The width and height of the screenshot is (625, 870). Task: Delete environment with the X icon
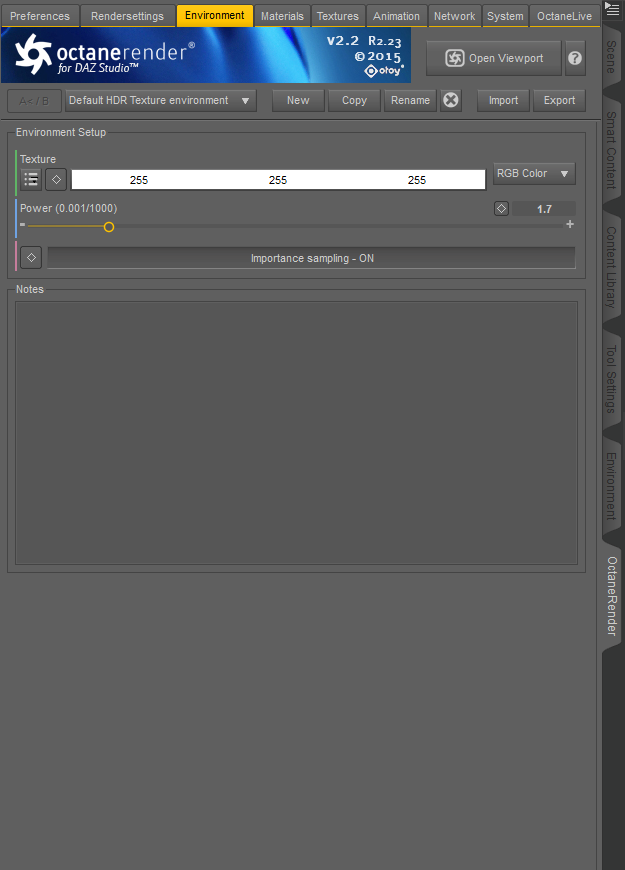point(451,100)
